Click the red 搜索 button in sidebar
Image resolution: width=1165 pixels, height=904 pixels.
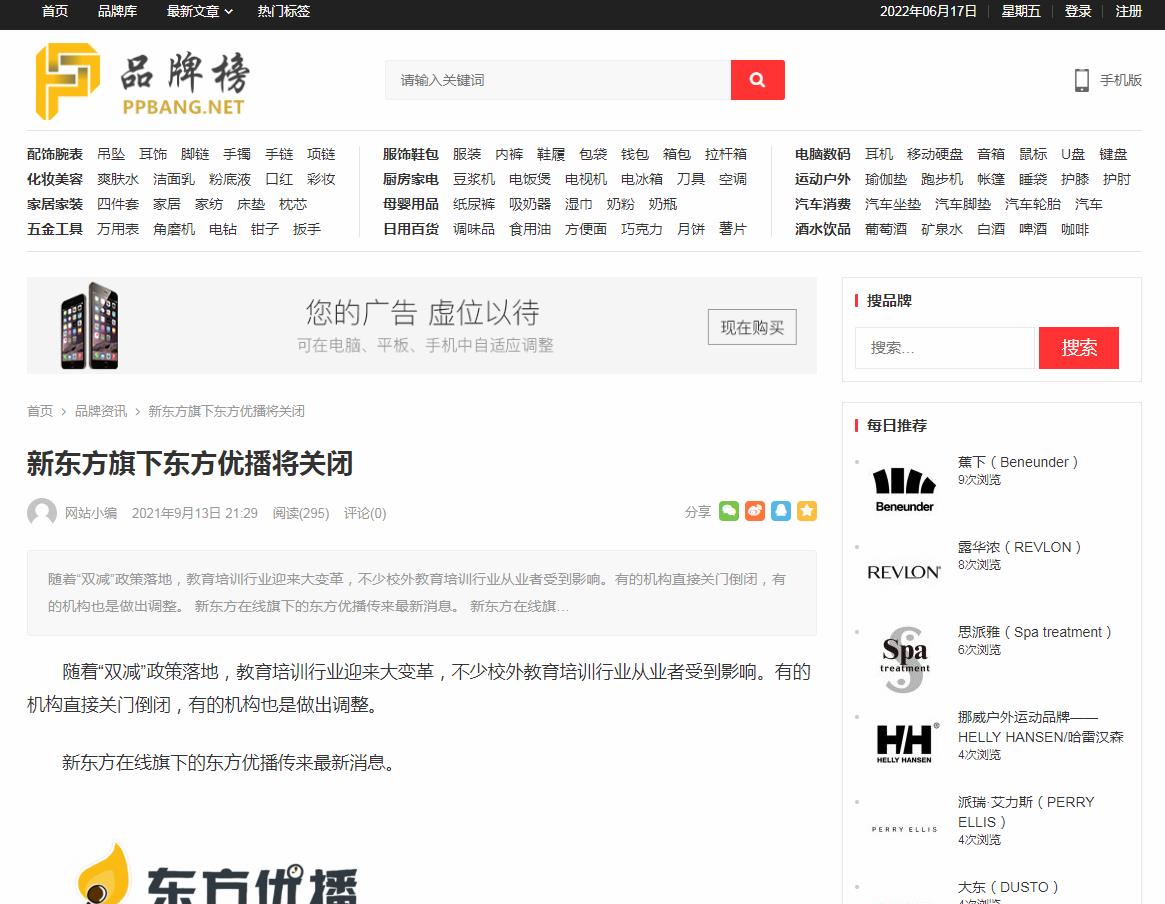pyautogui.click(x=1079, y=348)
